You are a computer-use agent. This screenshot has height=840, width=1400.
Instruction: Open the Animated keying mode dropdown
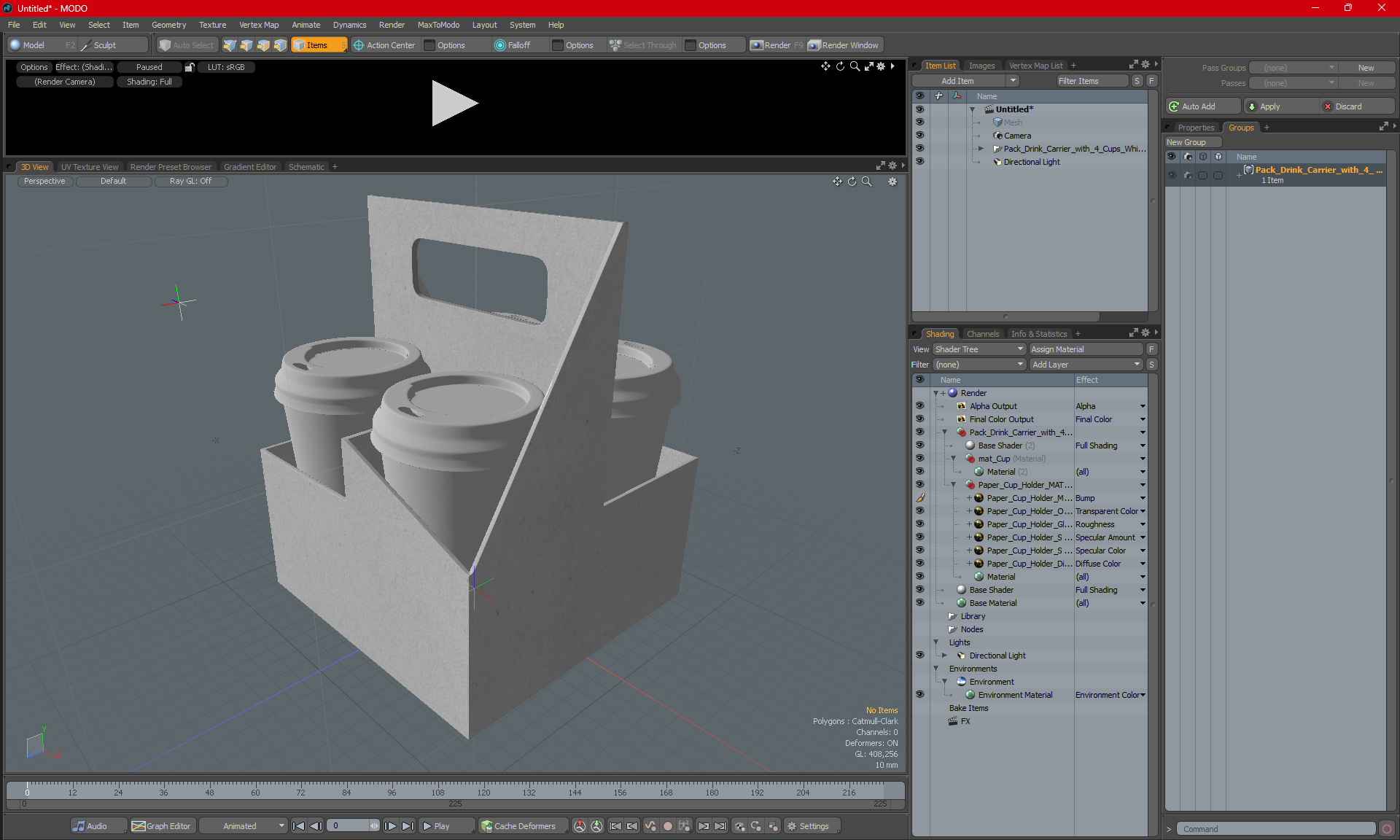coord(243,826)
